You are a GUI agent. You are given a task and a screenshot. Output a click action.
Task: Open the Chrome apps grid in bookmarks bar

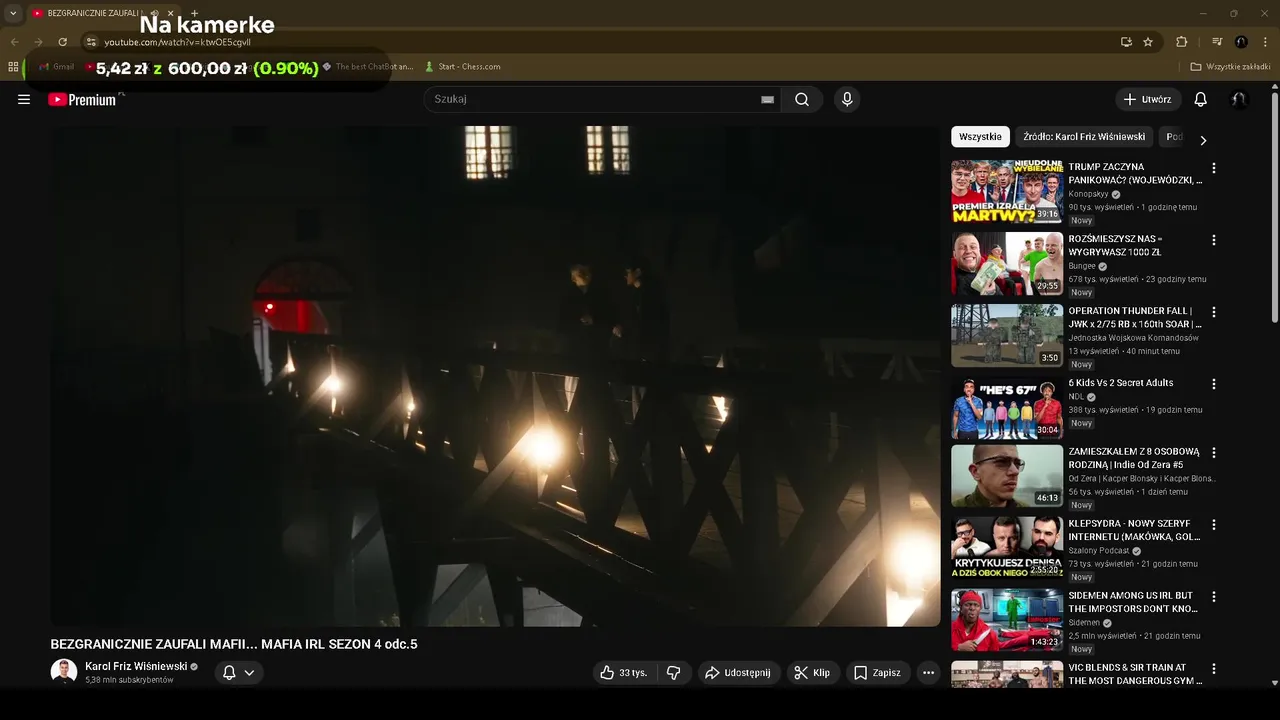coord(13,67)
